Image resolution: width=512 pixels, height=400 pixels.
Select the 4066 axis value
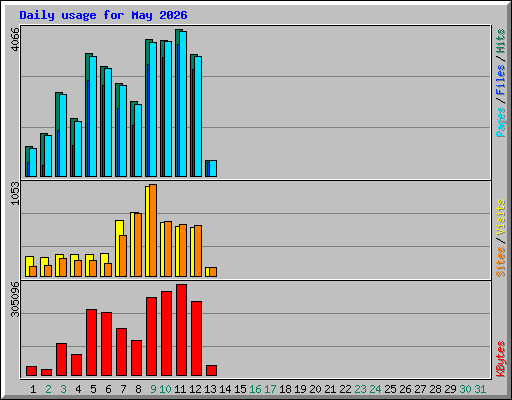point(15,39)
